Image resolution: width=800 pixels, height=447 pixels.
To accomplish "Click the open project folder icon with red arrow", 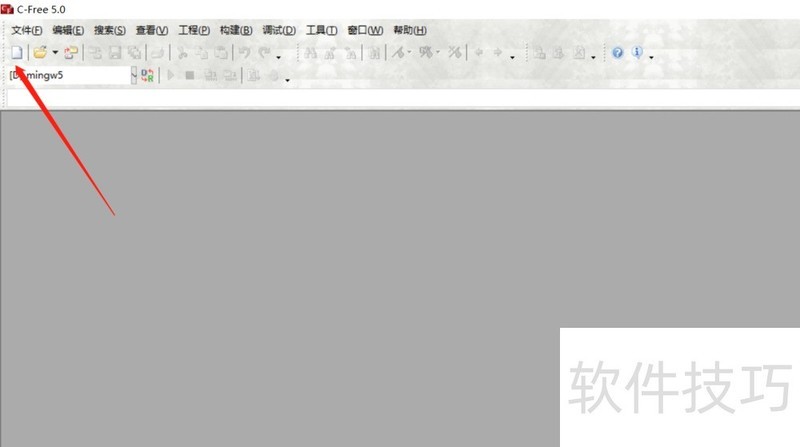I will [x=71, y=52].
